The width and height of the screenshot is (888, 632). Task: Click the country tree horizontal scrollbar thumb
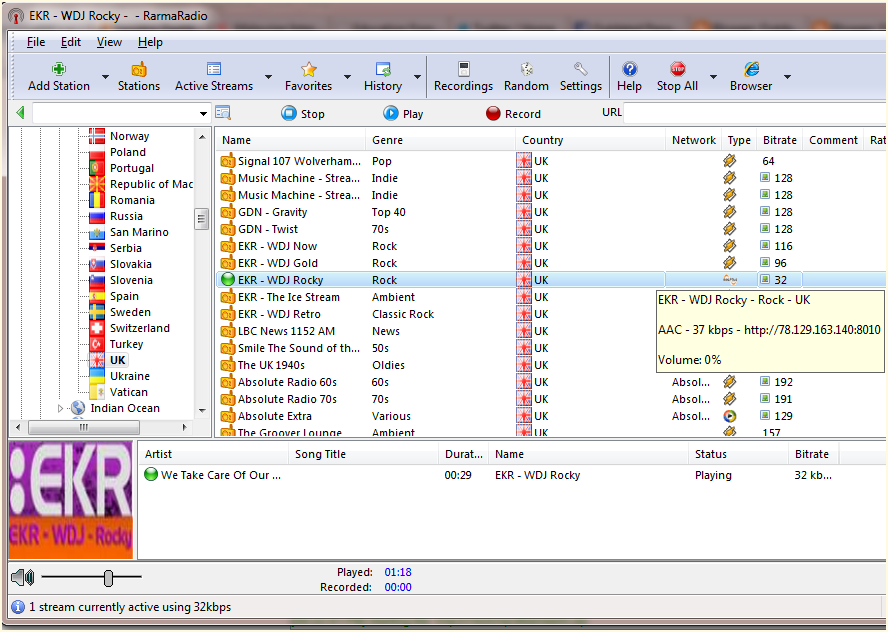coord(84,427)
